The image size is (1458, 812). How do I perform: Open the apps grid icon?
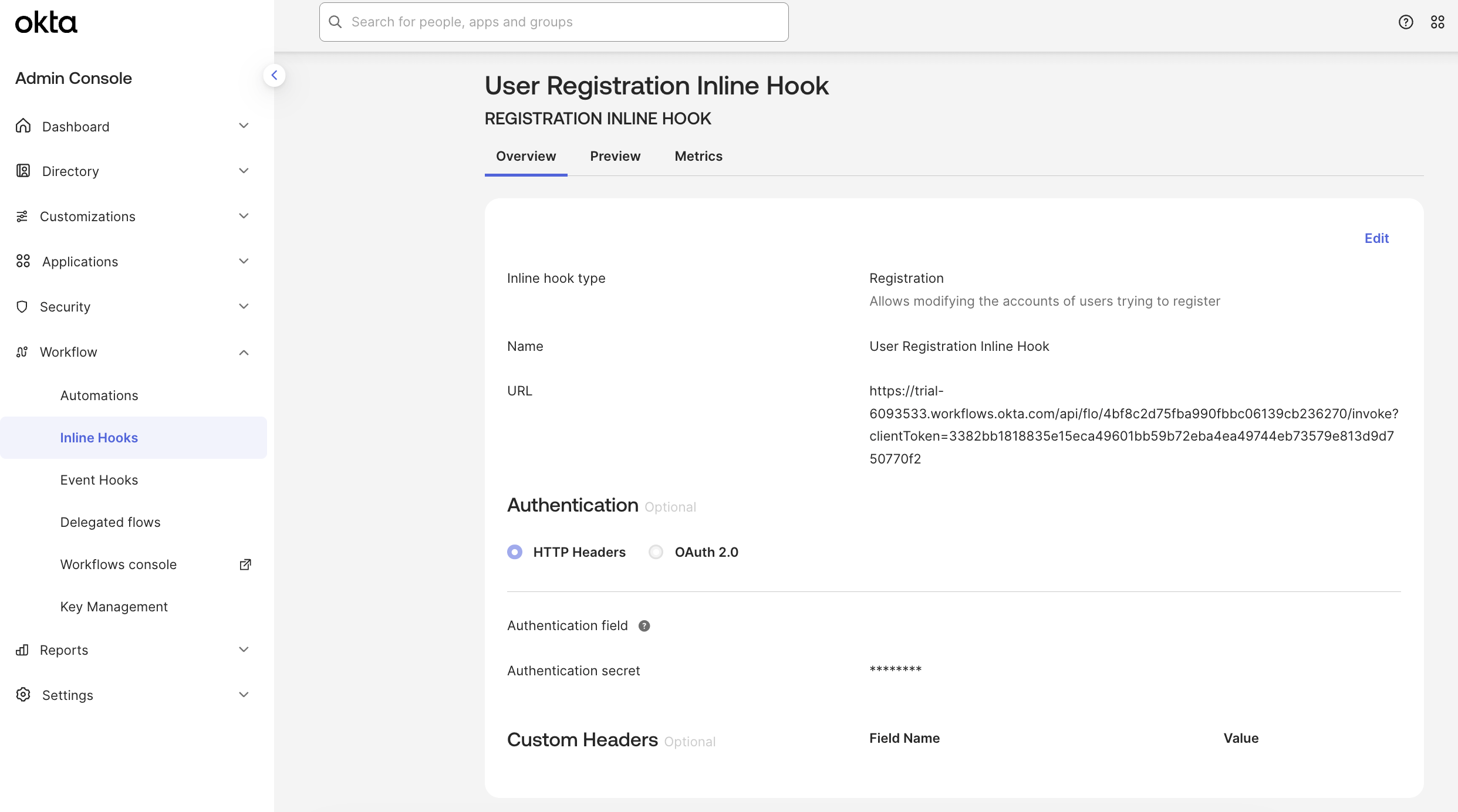point(1437,22)
